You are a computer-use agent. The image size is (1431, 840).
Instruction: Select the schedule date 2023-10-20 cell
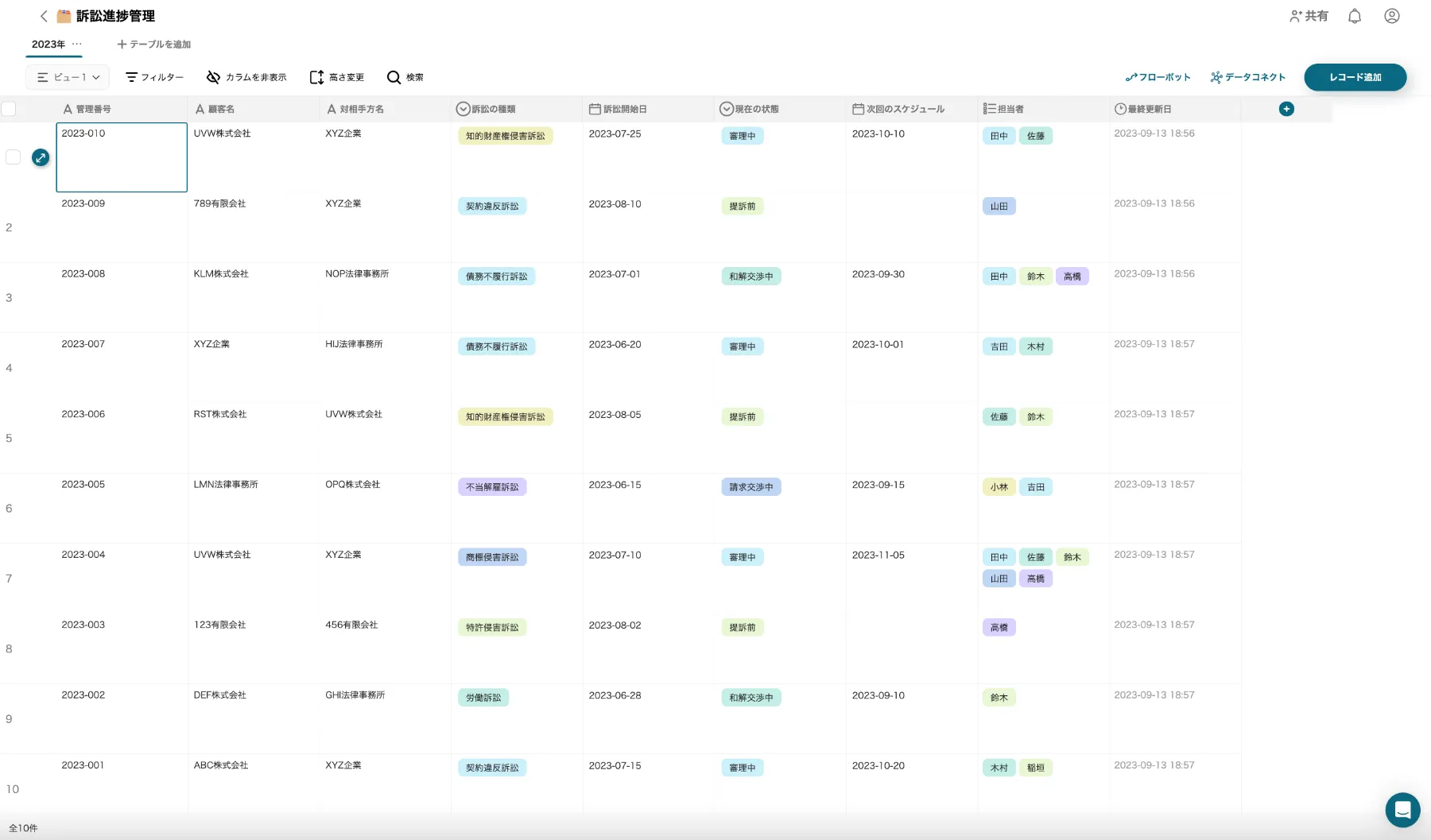[912, 784]
